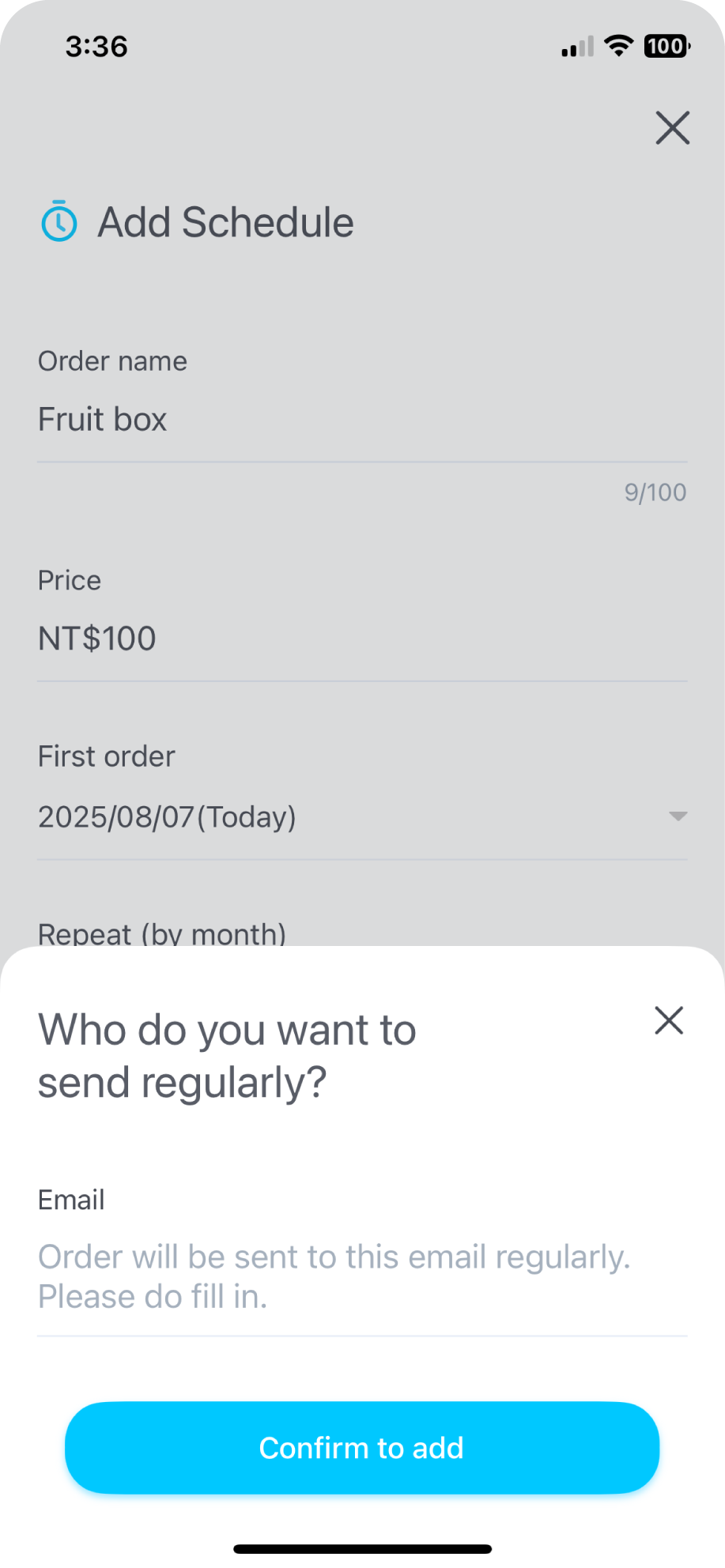Tap the Order name label
Image resolution: width=725 pixels, height=1568 pixels.
click(x=112, y=361)
